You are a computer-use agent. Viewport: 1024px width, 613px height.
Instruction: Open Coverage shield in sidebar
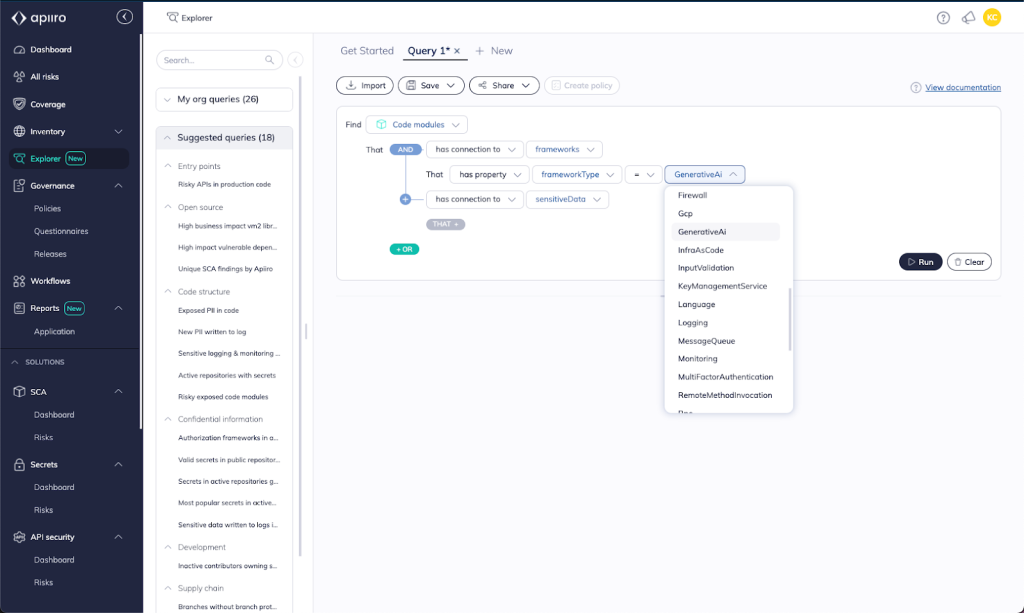pos(47,104)
